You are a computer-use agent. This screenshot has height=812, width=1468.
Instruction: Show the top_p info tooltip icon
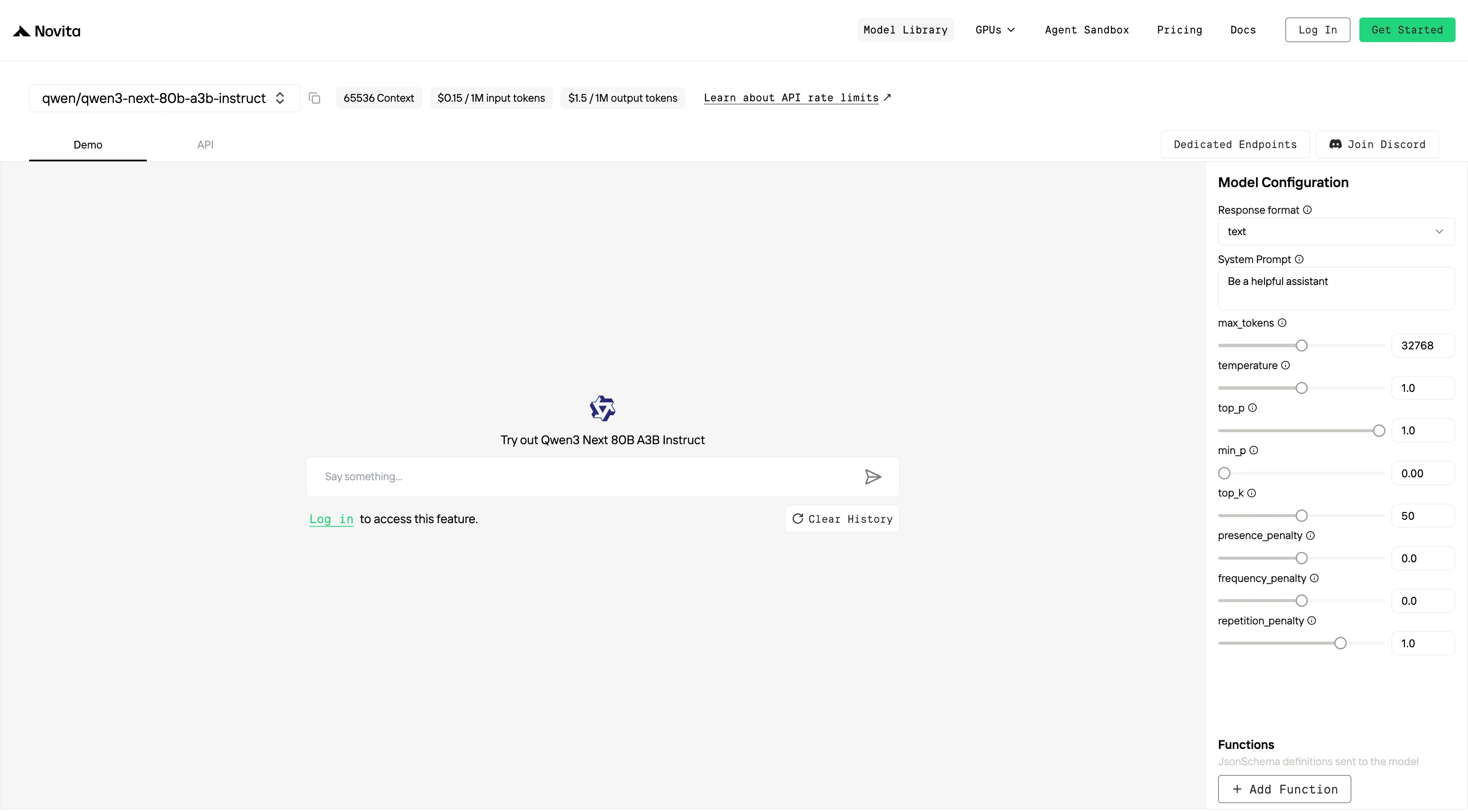tap(1253, 408)
